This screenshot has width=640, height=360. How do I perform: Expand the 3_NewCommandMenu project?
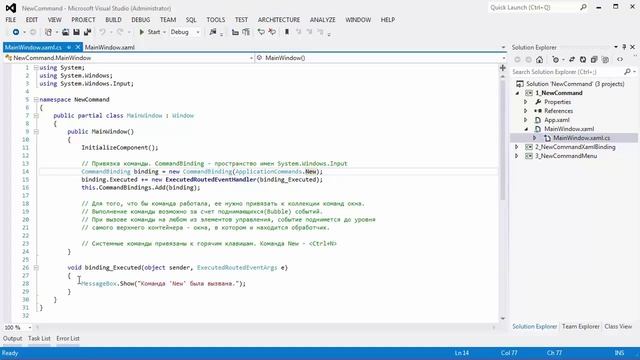(x=517, y=156)
